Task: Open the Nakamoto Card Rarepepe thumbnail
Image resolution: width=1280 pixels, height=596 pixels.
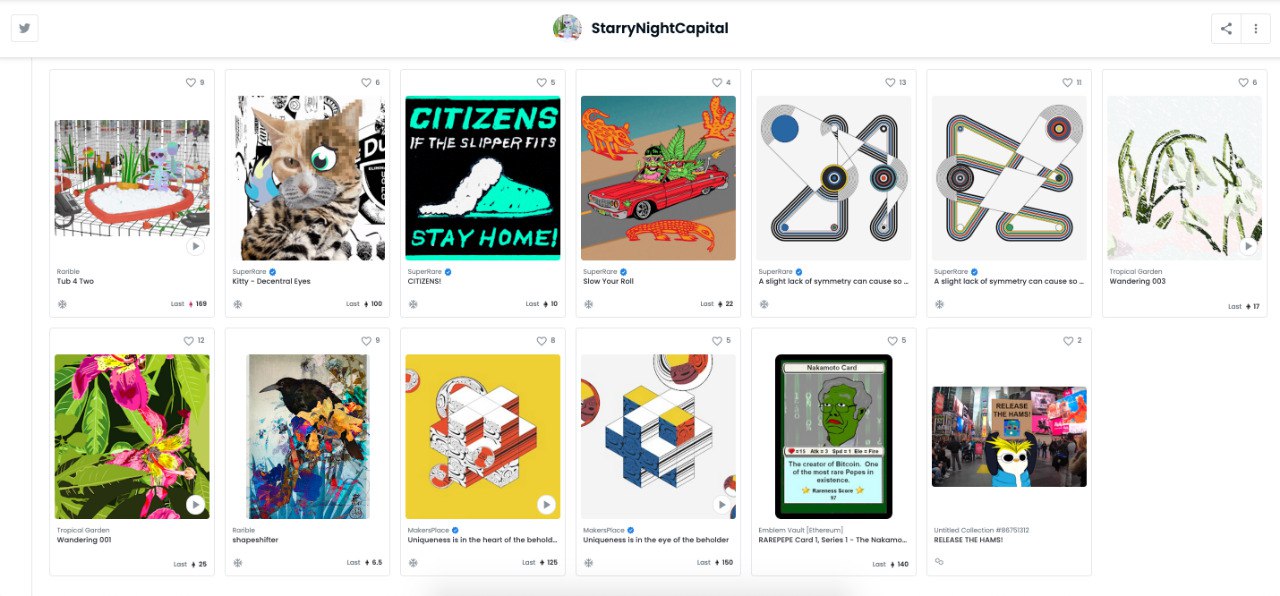Action: coord(834,437)
